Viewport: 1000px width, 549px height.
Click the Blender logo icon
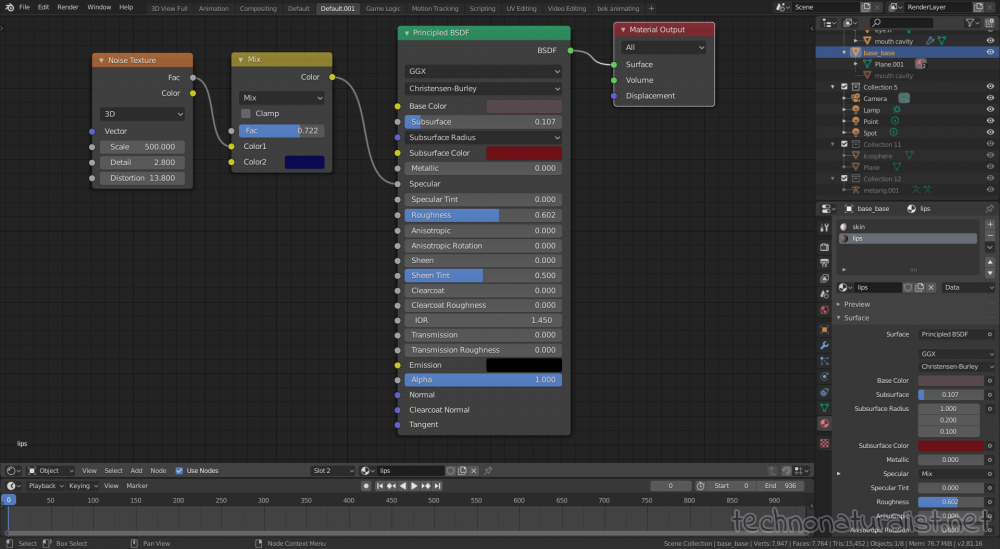pos(9,8)
